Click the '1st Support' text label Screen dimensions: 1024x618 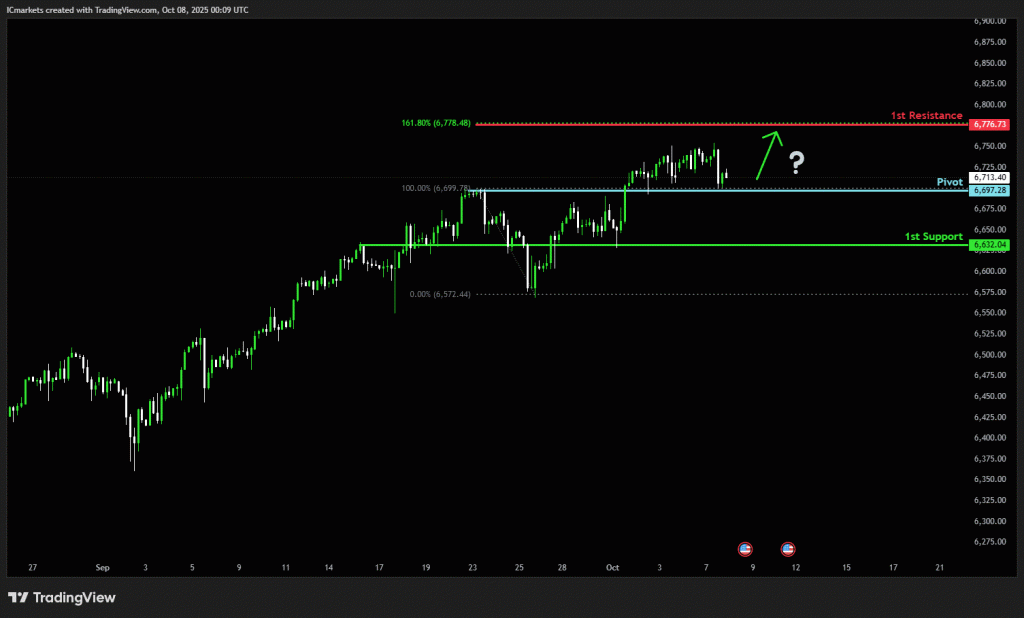[x=933, y=236]
